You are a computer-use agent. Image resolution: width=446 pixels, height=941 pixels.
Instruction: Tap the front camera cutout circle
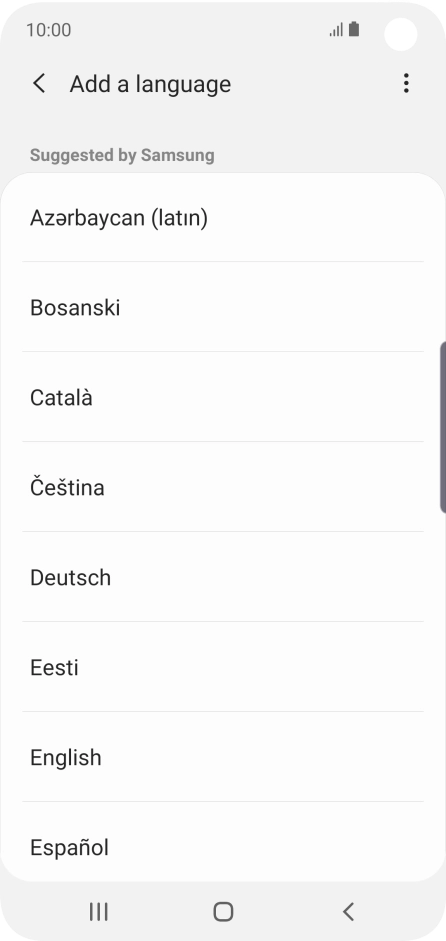(401, 34)
